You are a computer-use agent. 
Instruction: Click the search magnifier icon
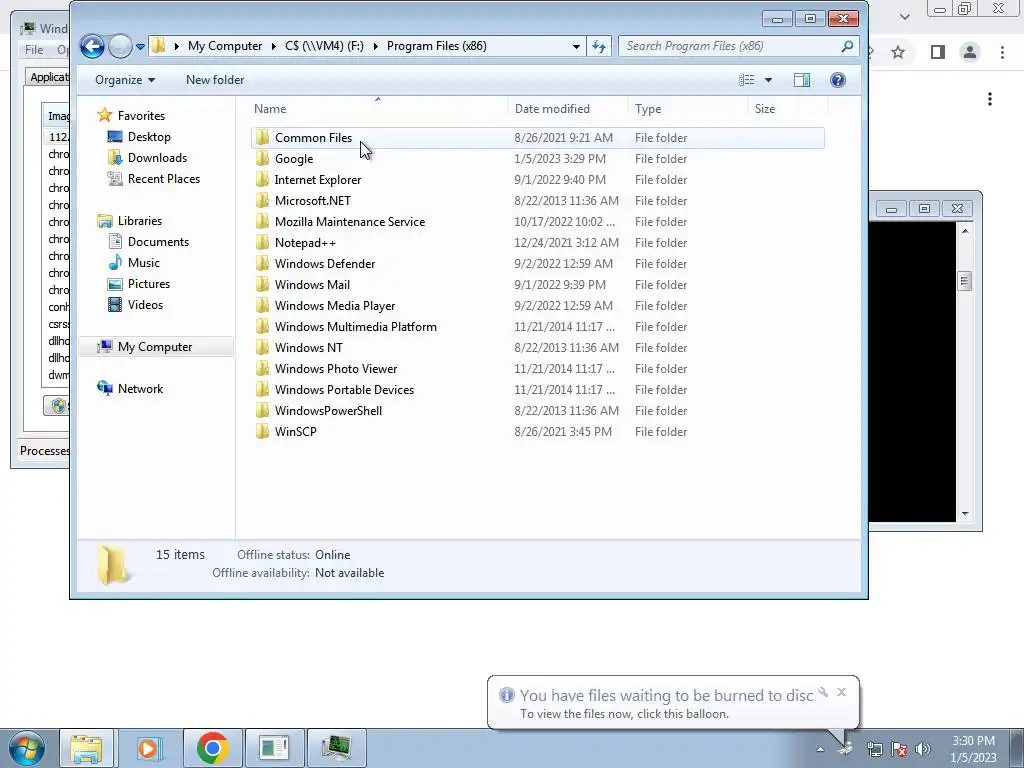point(847,46)
